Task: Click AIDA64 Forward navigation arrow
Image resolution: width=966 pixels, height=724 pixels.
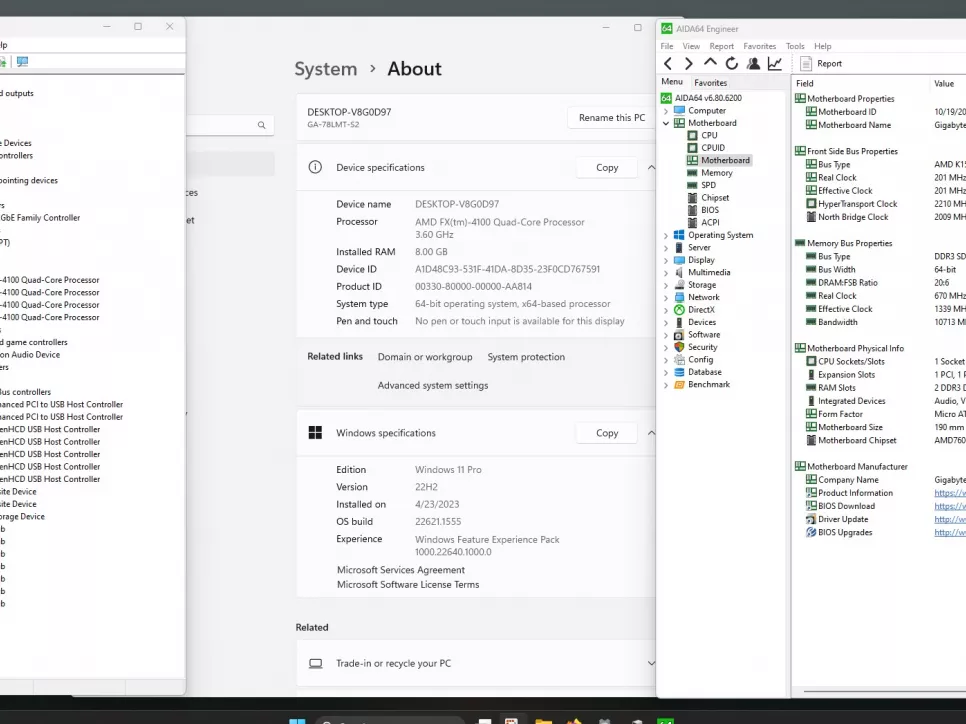Action: click(x=689, y=63)
